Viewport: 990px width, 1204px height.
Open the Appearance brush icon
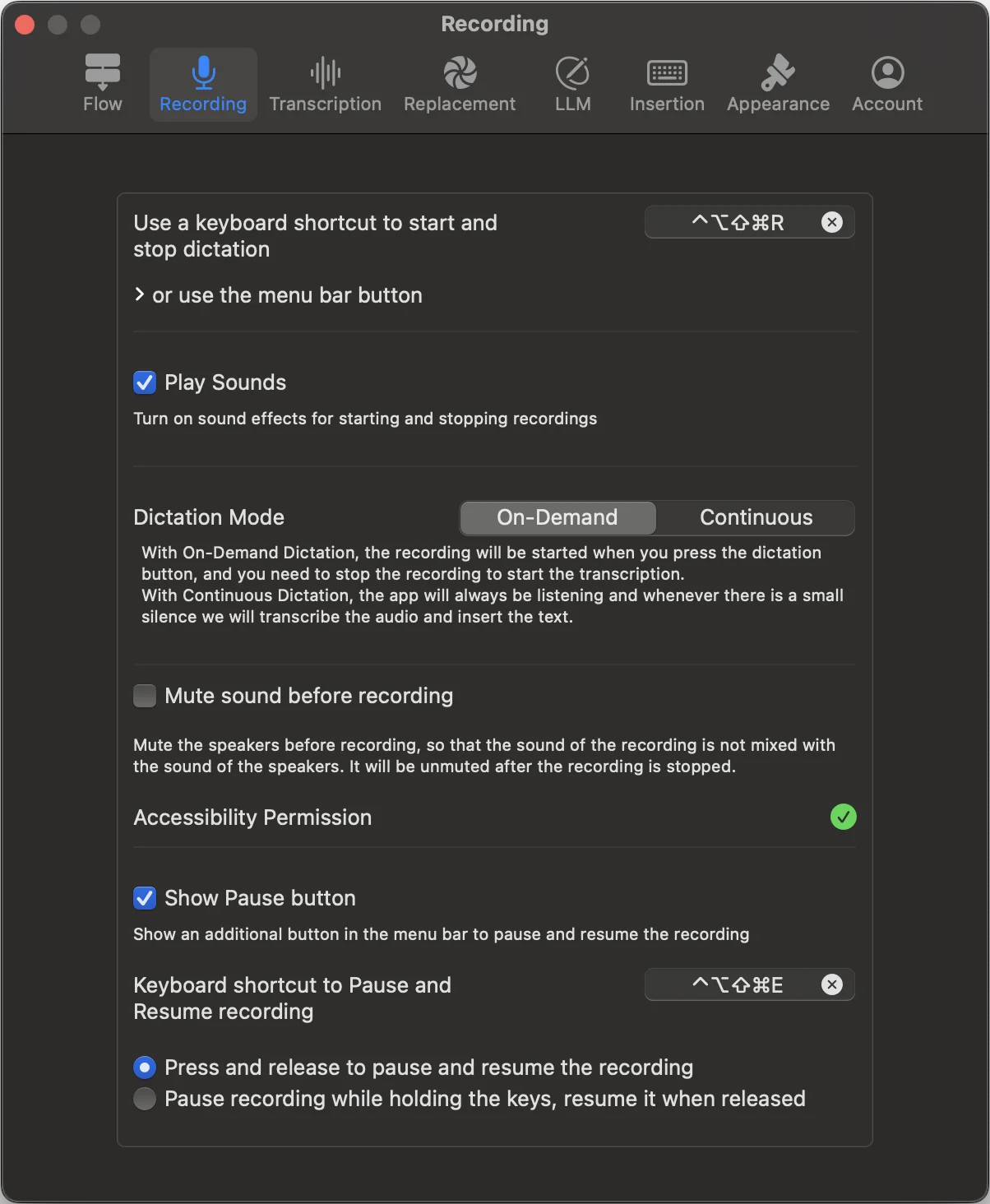(x=778, y=73)
